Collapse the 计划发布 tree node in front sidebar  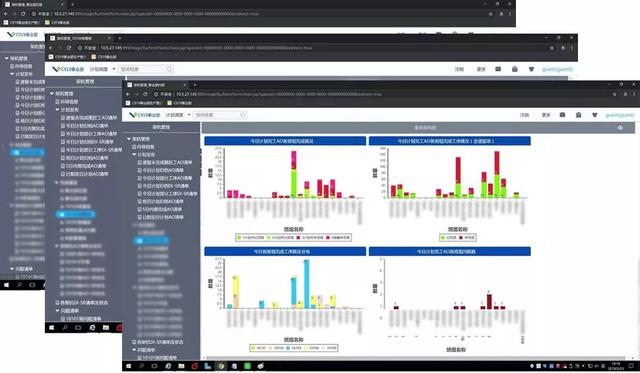tap(134, 155)
